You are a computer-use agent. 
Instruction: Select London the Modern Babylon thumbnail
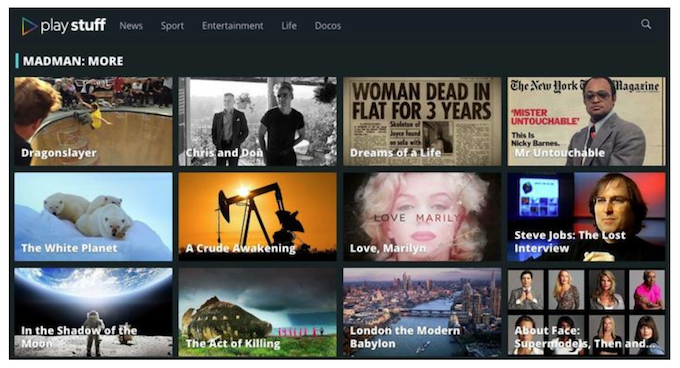point(422,312)
